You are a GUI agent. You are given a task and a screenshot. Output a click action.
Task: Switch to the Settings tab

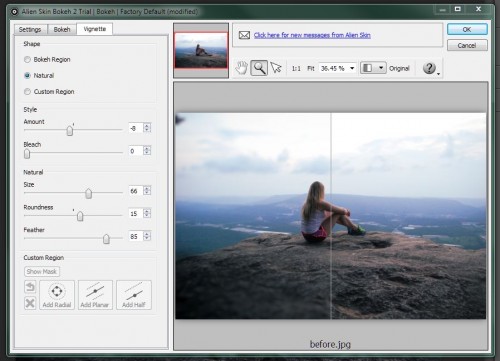[30, 30]
